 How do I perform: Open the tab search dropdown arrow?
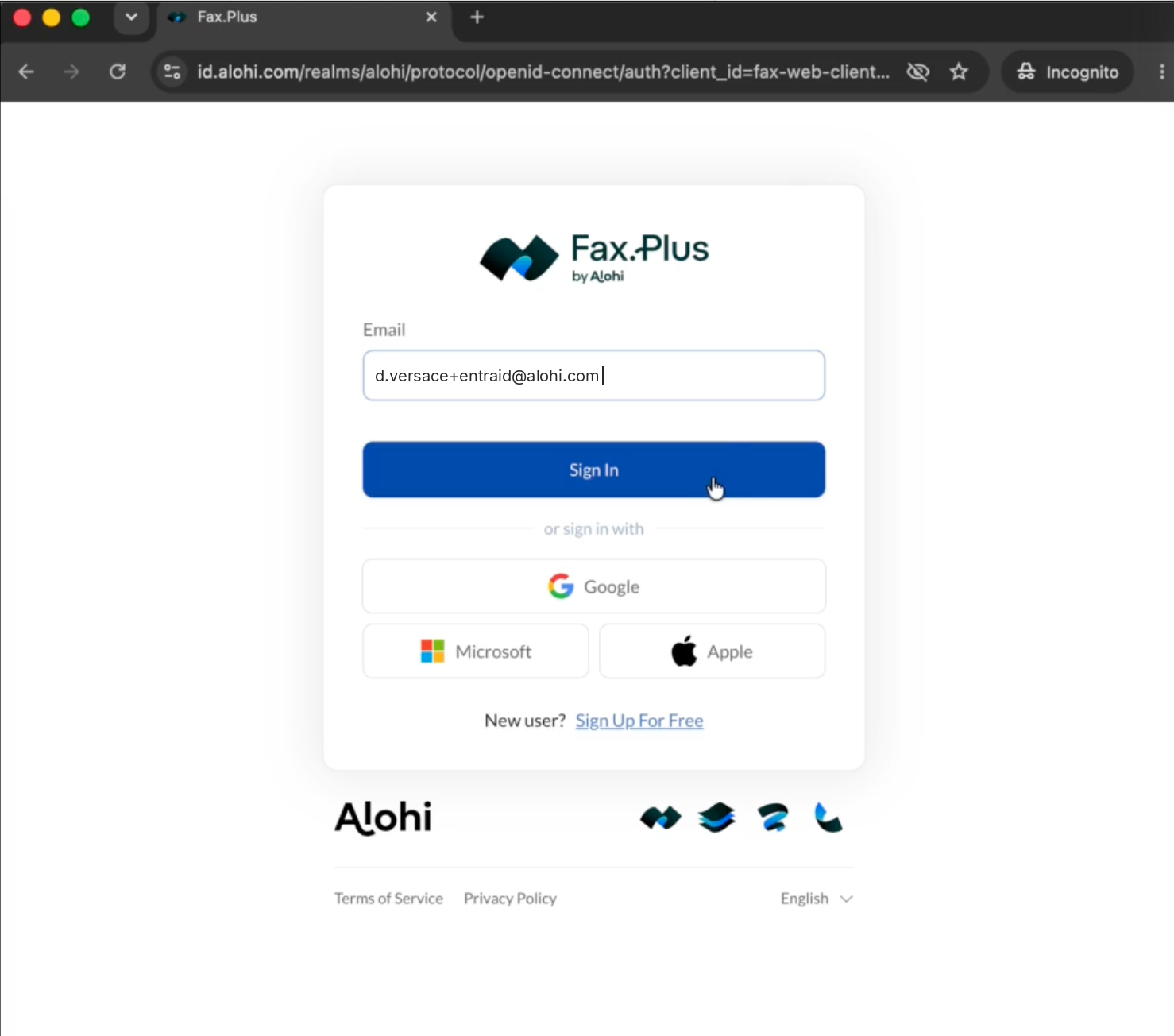point(131,17)
